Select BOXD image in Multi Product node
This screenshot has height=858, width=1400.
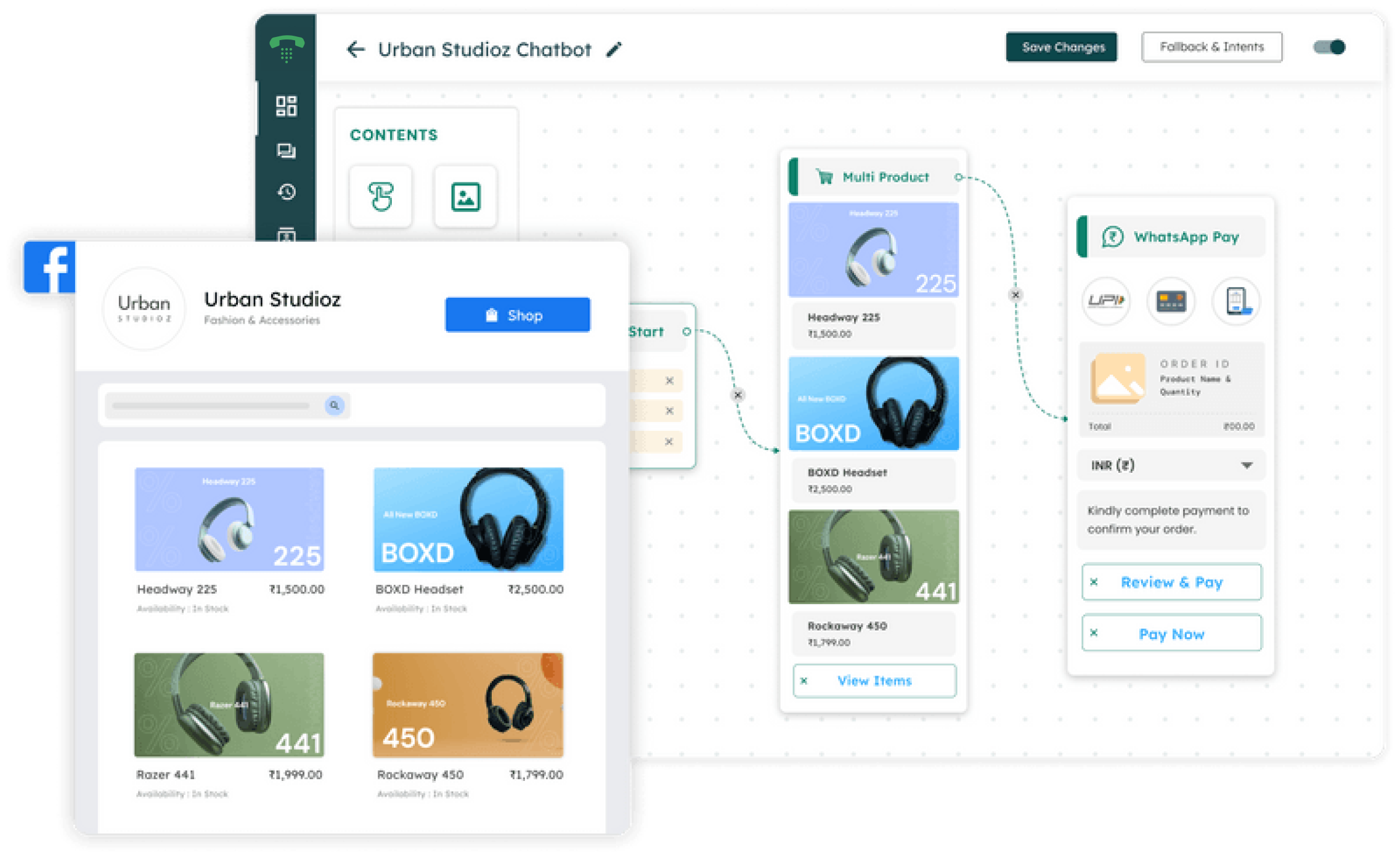pyautogui.click(x=874, y=403)
